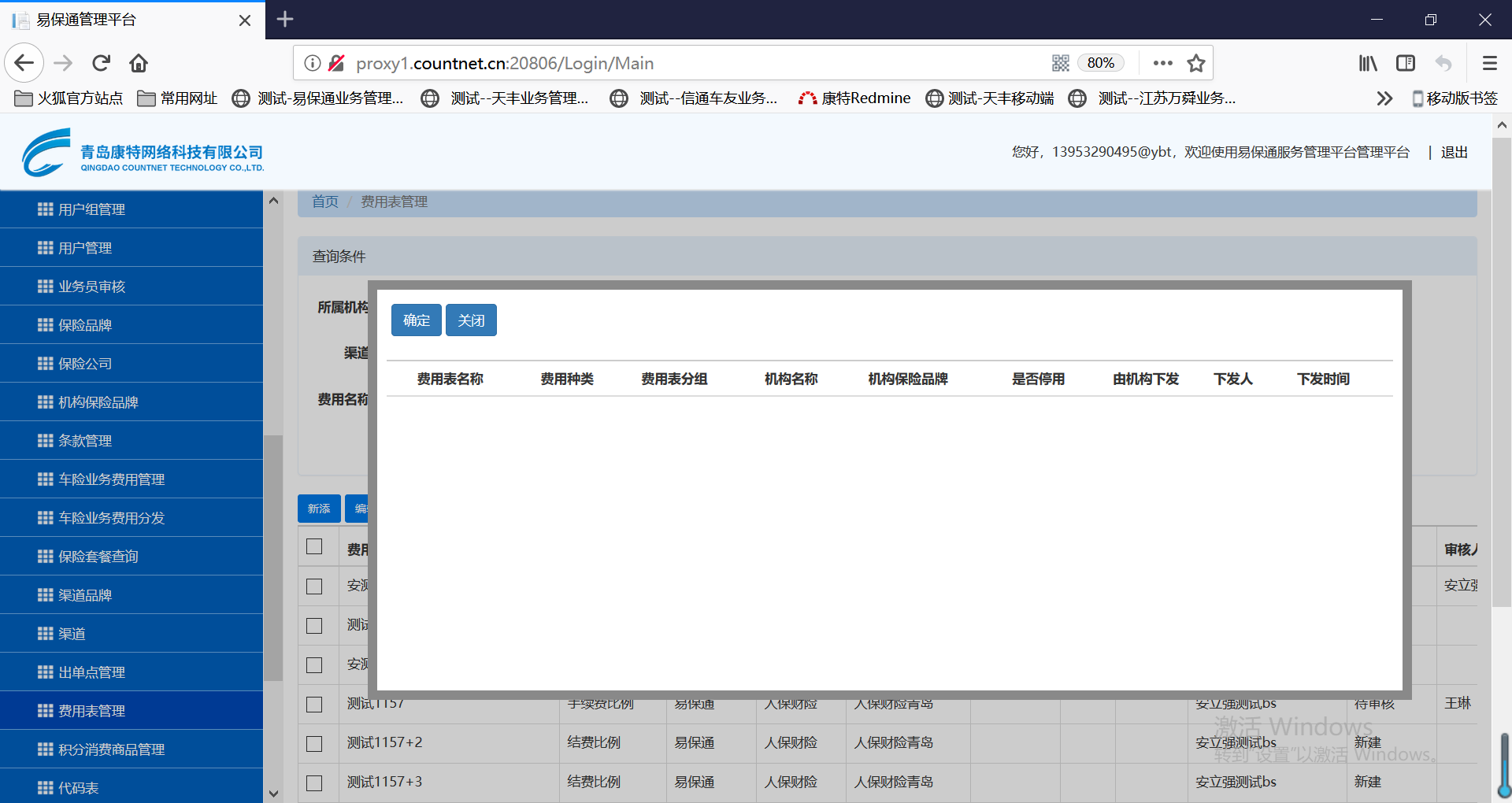
Task: Open the Firefox library icon
Action: pyautogui.click(x=1368, y=63)
